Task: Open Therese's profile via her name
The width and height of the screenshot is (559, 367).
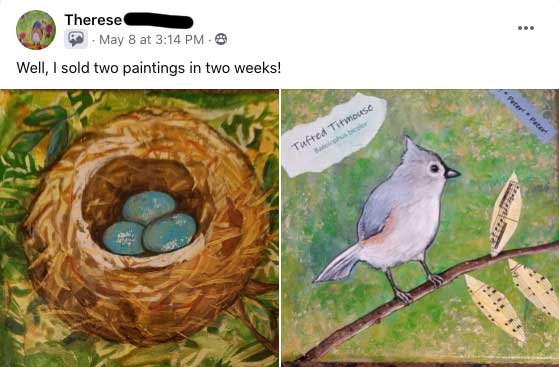Action: [x=93, y=20]
